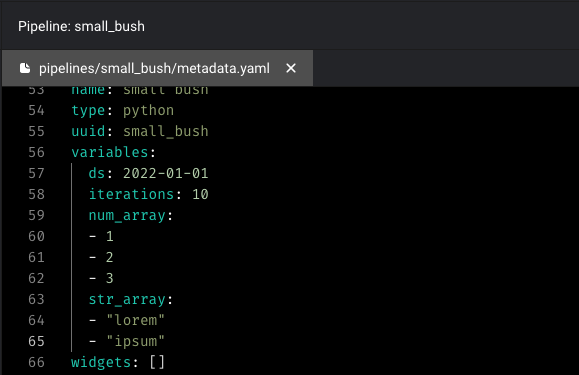Click list item 2 on line 61
579x375 pixels.
click(110, 258)
